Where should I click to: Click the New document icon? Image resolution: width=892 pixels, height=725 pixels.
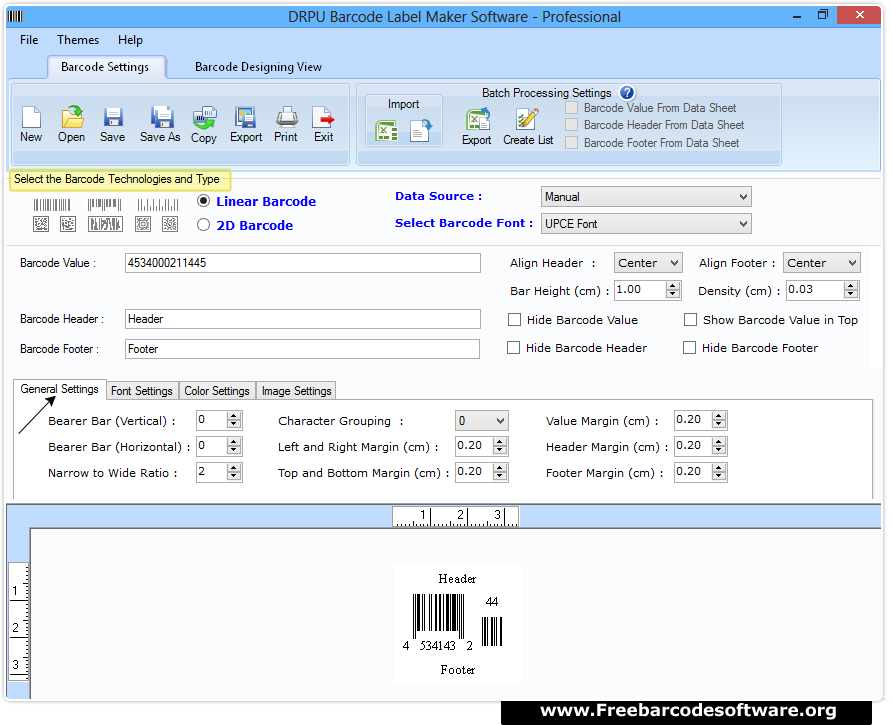tap(31, 117)
